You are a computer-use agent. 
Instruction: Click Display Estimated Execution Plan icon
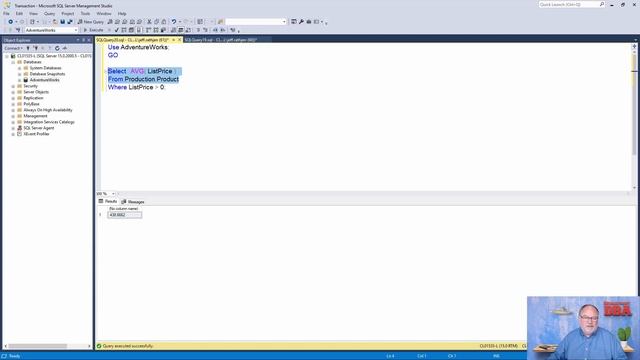tap(124, 30)
